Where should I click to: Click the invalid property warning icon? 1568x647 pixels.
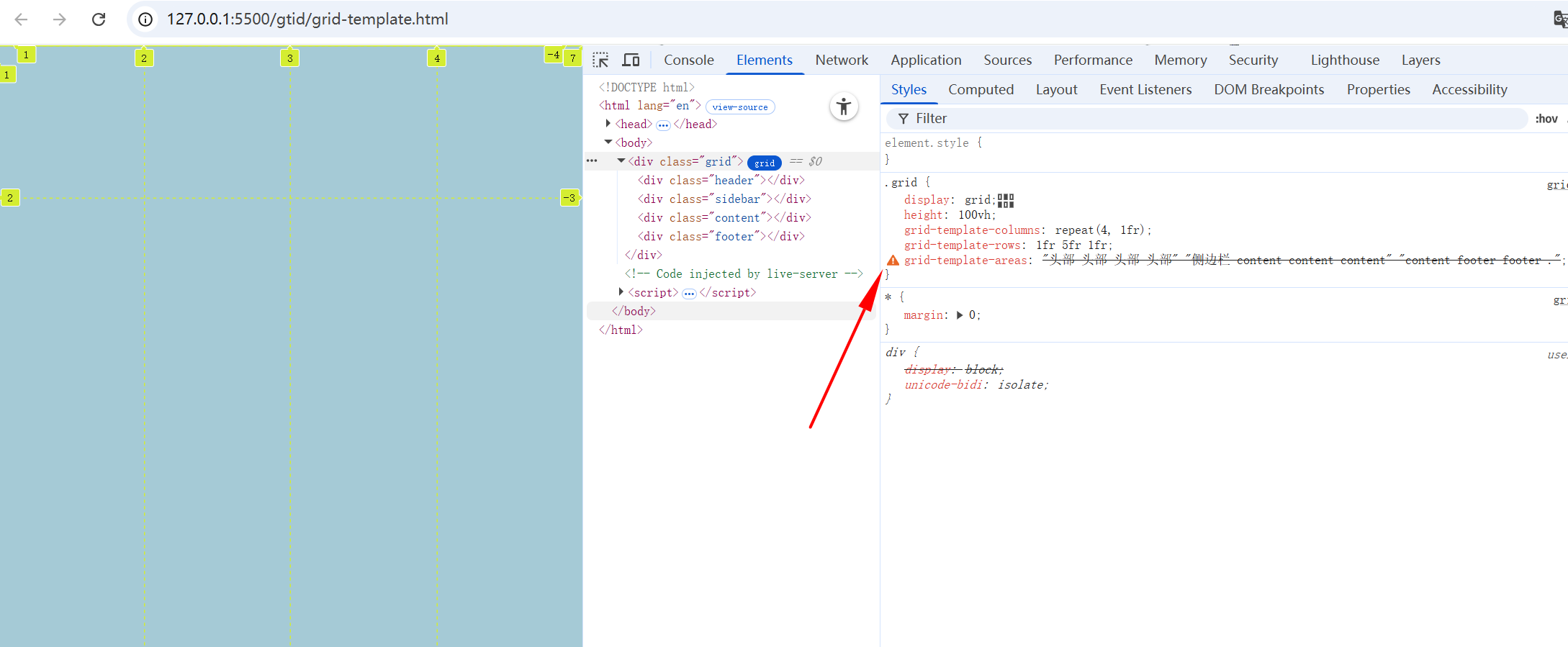(893, 261)
